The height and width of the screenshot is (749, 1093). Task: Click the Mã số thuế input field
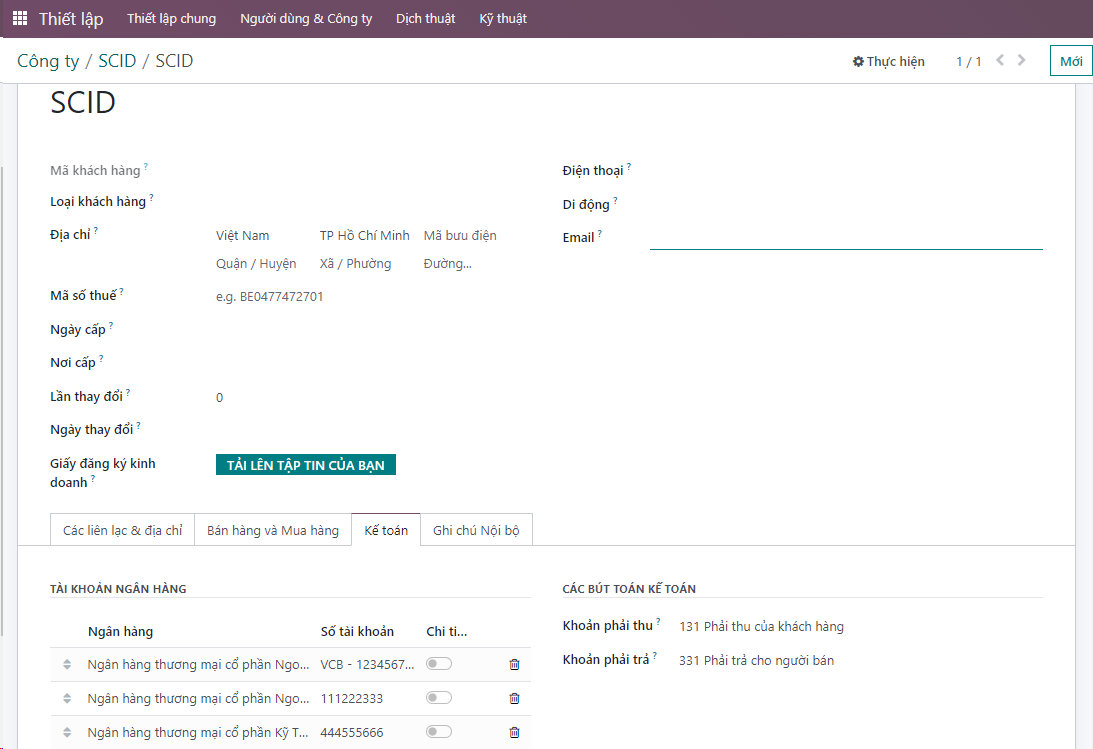pyautogui.click(x=372, y=297)
